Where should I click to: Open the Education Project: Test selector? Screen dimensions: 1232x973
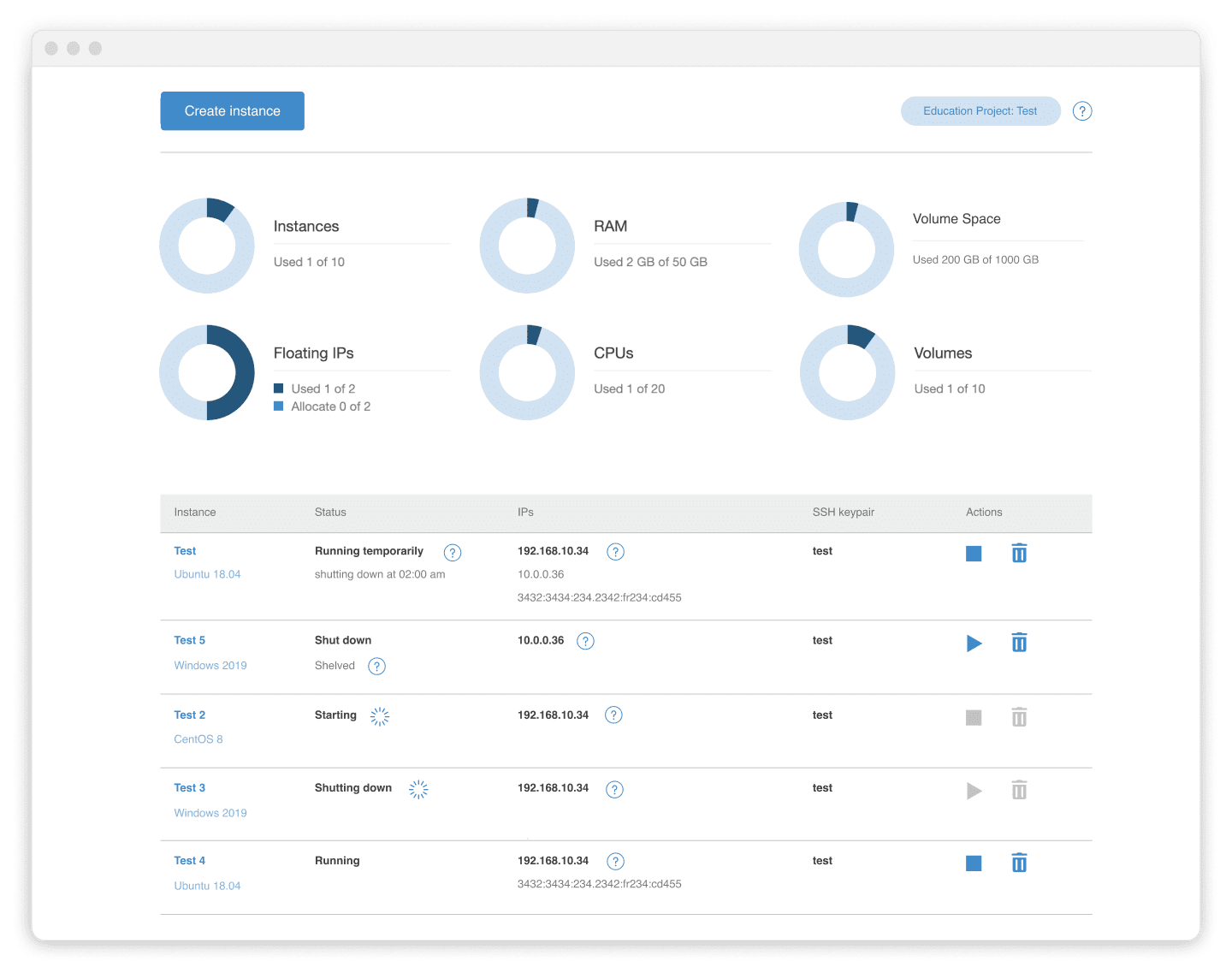tap(980, 111)
